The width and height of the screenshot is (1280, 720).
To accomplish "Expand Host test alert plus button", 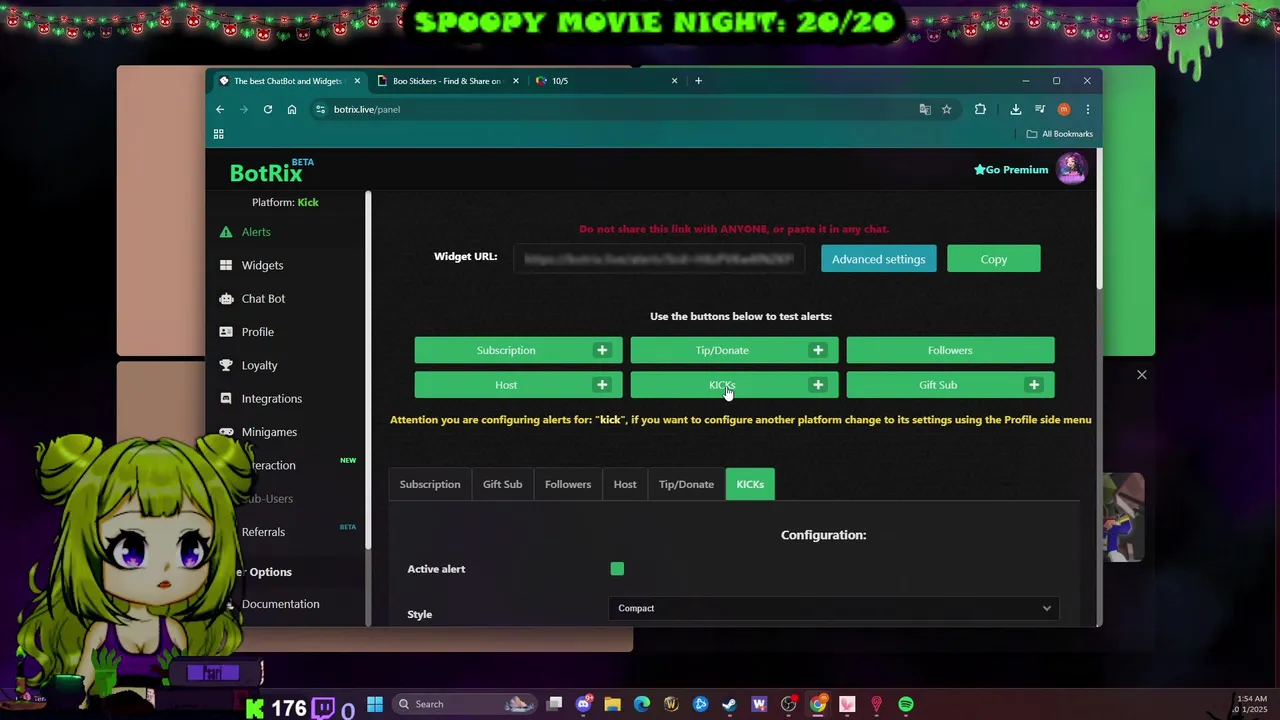I will pos(602,385).
